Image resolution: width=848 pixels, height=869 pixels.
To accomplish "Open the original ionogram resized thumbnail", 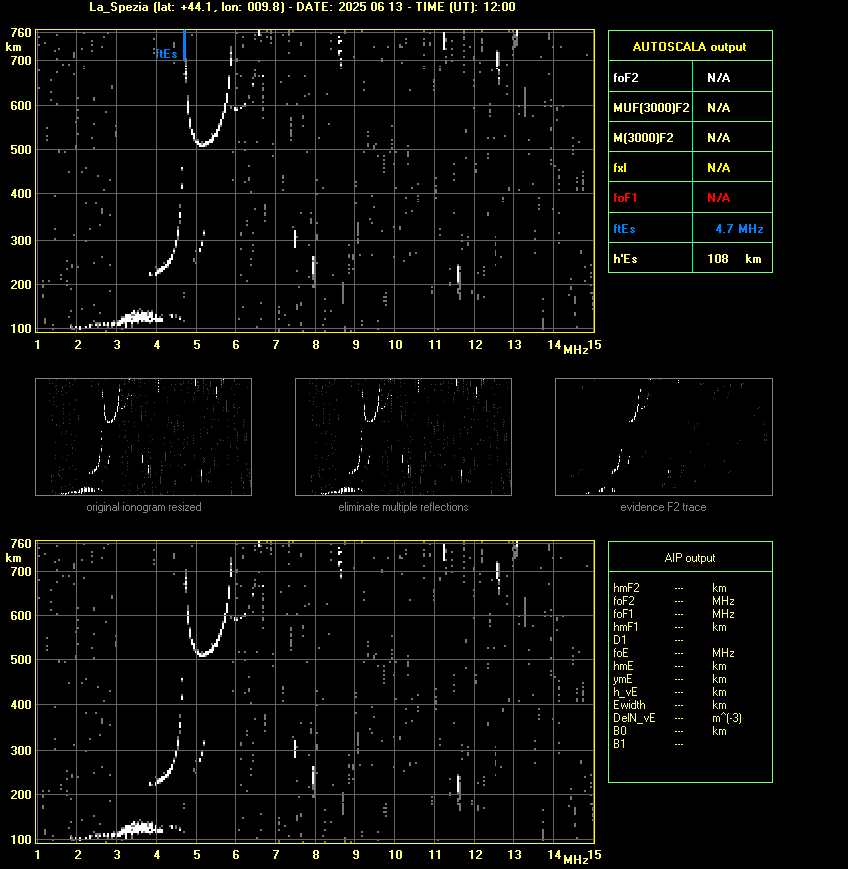I will [144, 437].
